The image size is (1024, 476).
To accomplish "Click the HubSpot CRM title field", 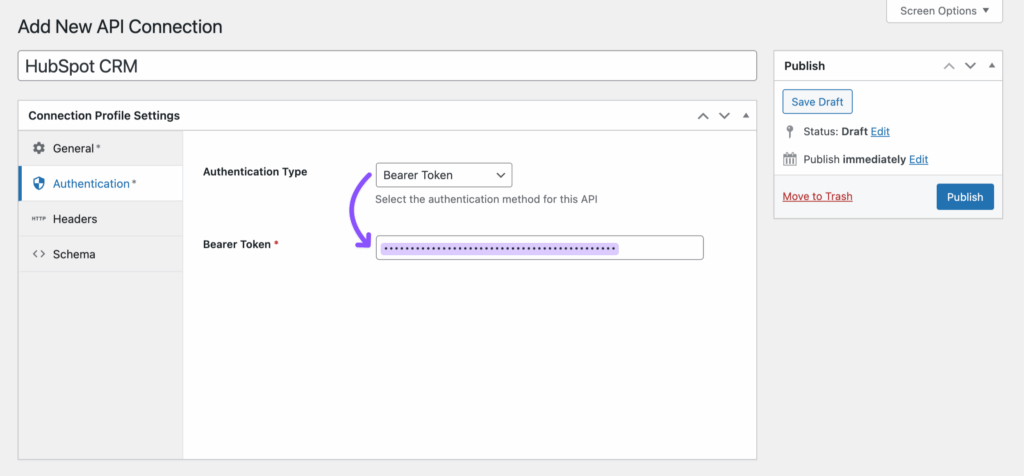I will pyautogui.click(x=387, y=66).
